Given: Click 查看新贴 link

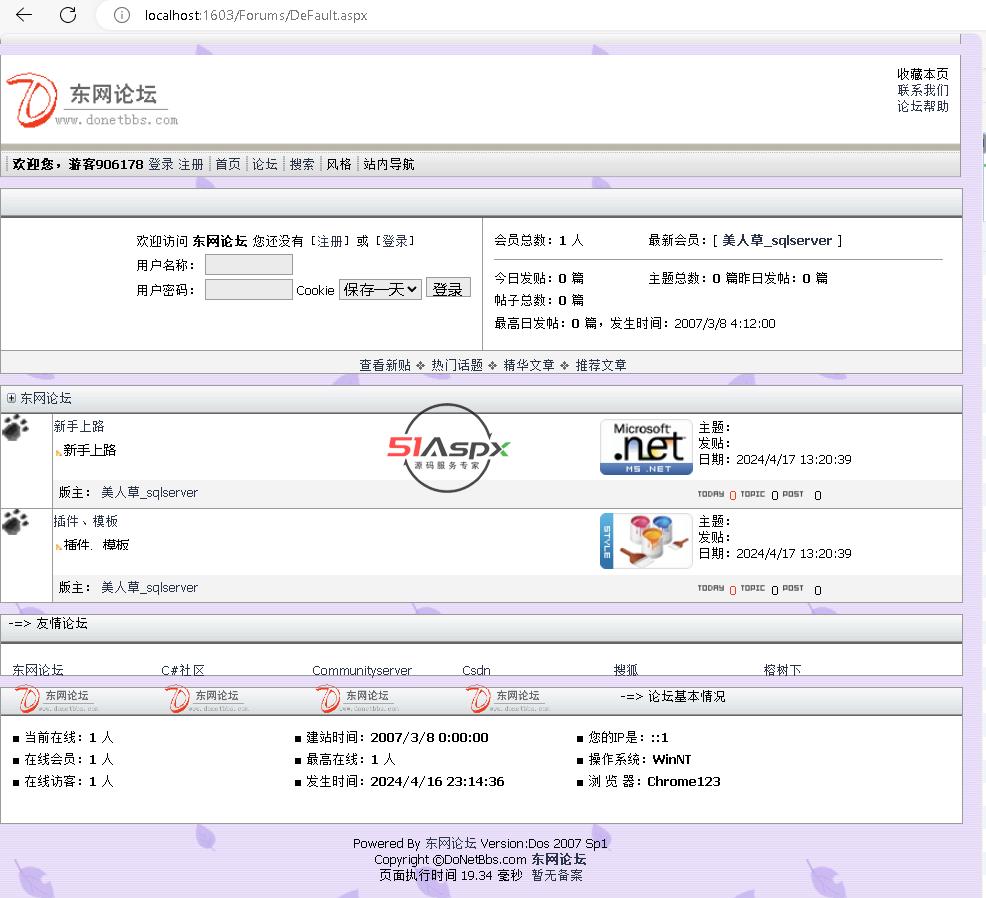Looking at the screenshot, I should coord(385,365).
